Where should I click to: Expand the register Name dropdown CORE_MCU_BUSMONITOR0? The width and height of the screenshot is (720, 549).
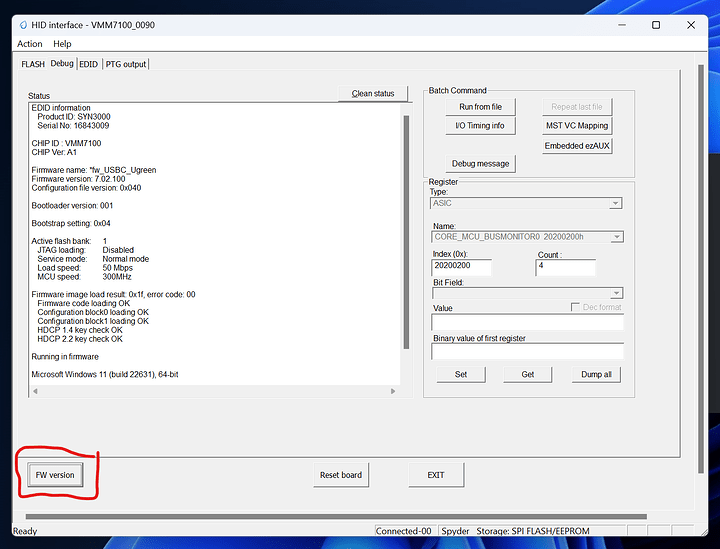tap(617, 237)
